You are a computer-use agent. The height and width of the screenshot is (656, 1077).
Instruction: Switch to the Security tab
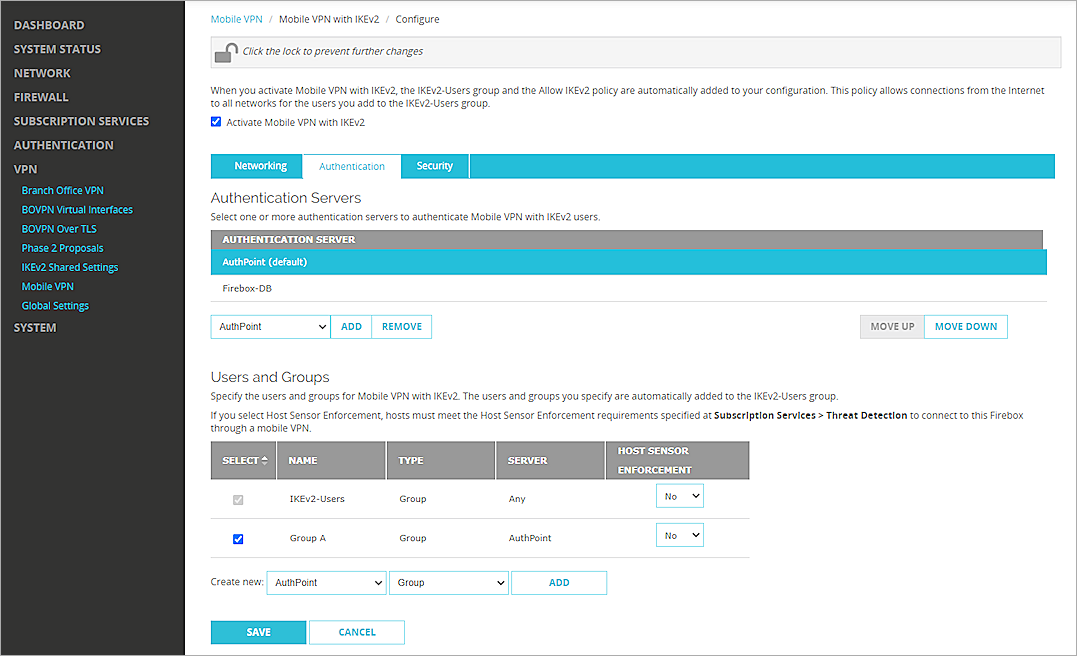click(x=434, y=166)
